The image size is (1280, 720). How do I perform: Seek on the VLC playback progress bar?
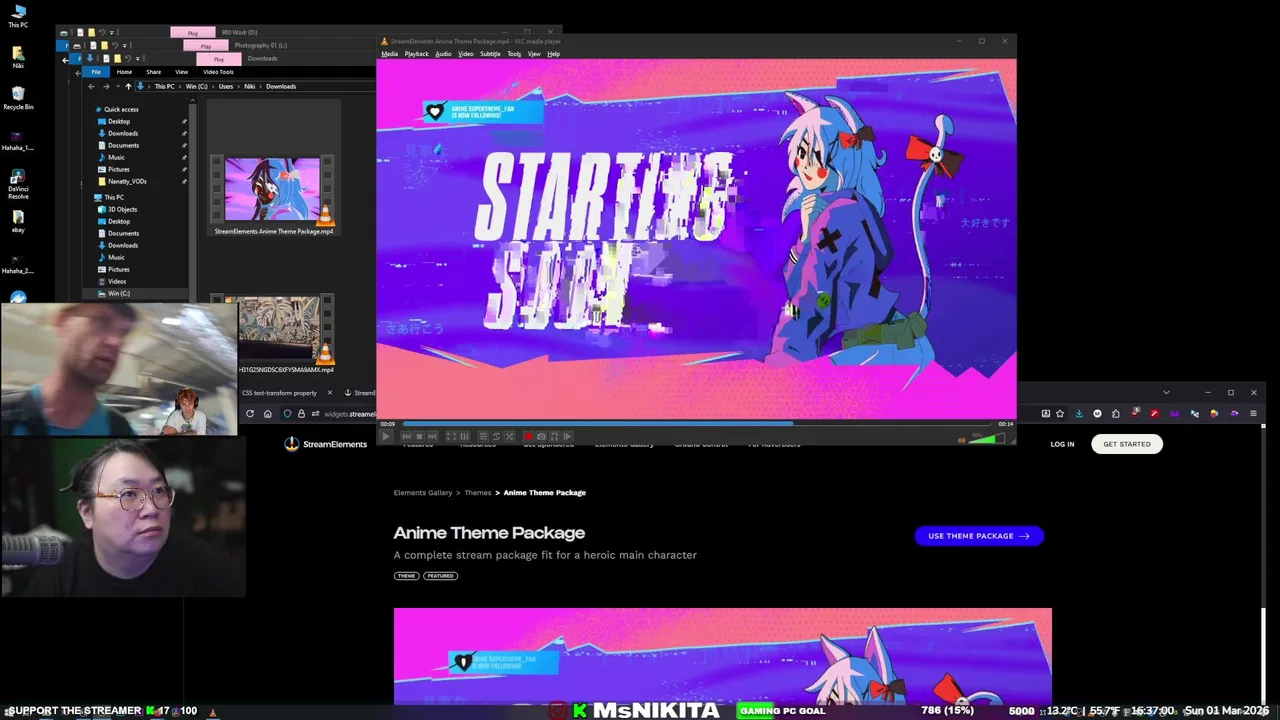pos(695,424)
